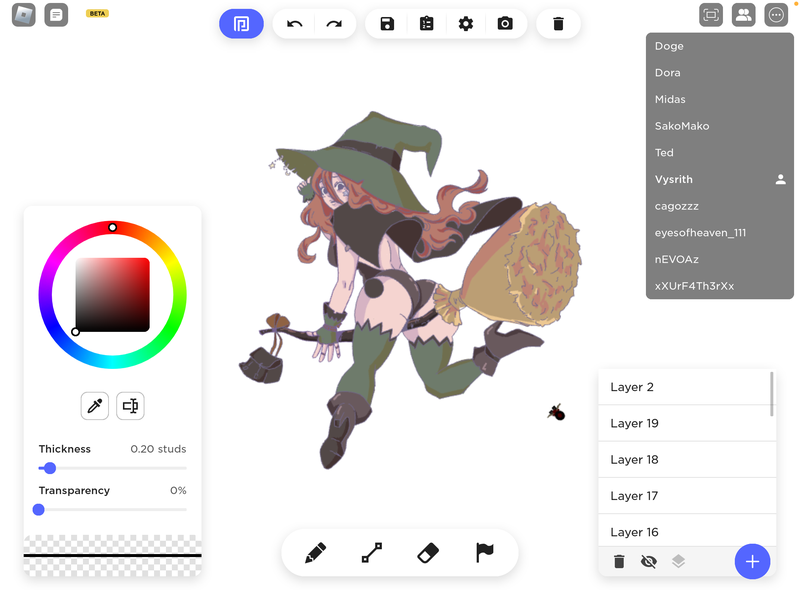
Task: Take a snapshot with camera icon
Action: pyautogui.click(x=505, y=24)
